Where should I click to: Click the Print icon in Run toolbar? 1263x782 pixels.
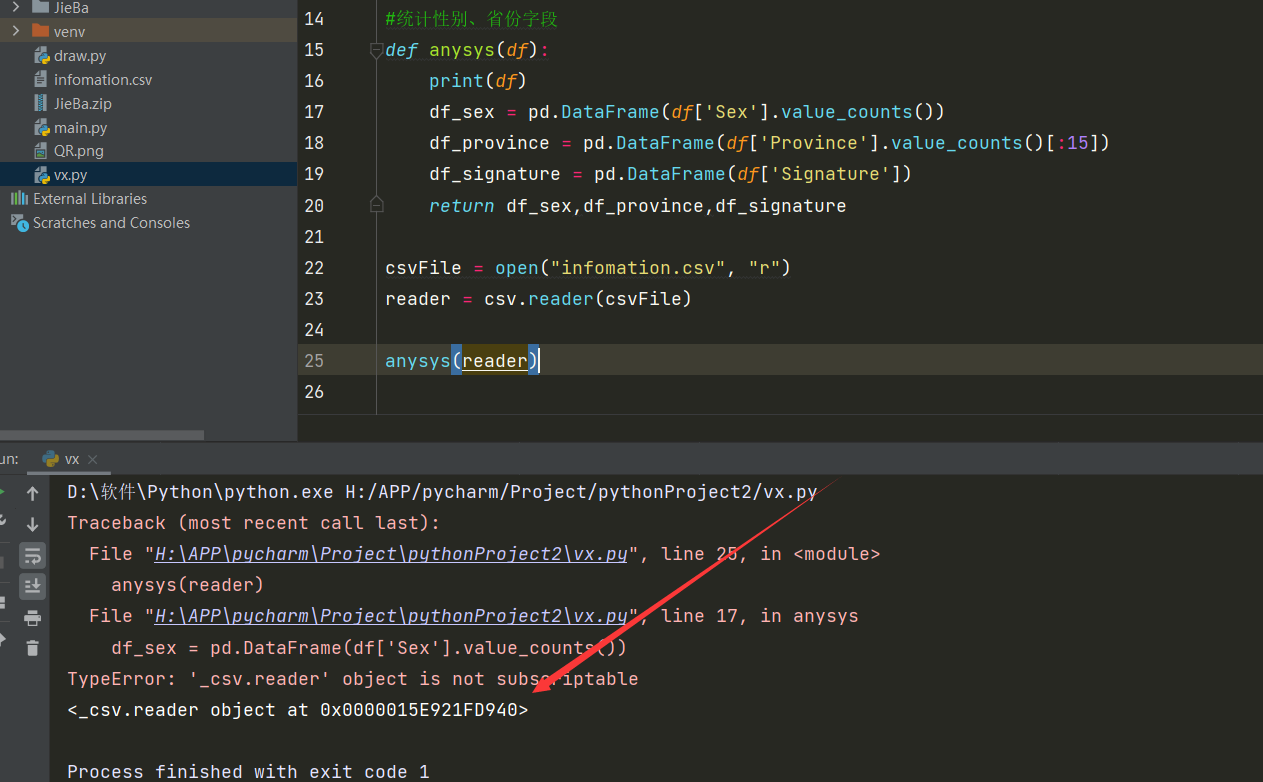click(32, 618)
